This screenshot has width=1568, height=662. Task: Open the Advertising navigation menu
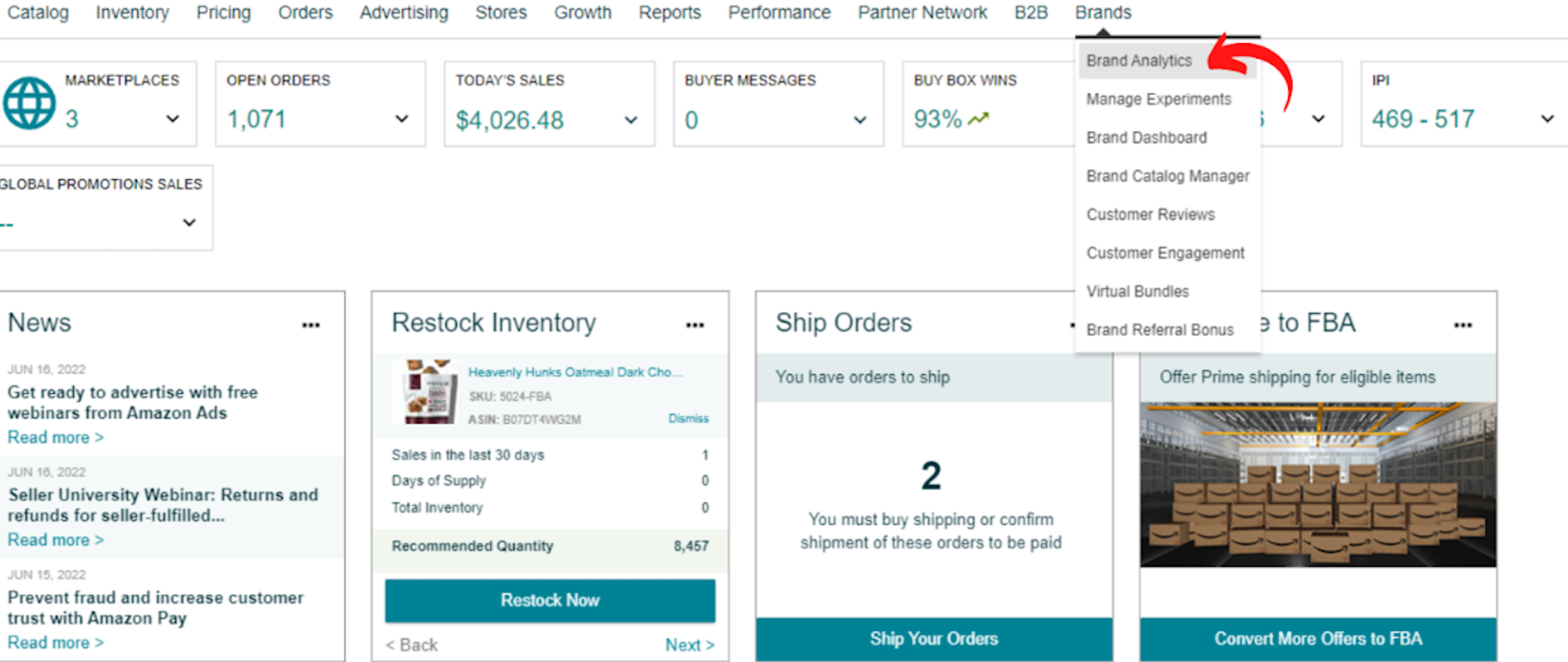pos(404,13)
